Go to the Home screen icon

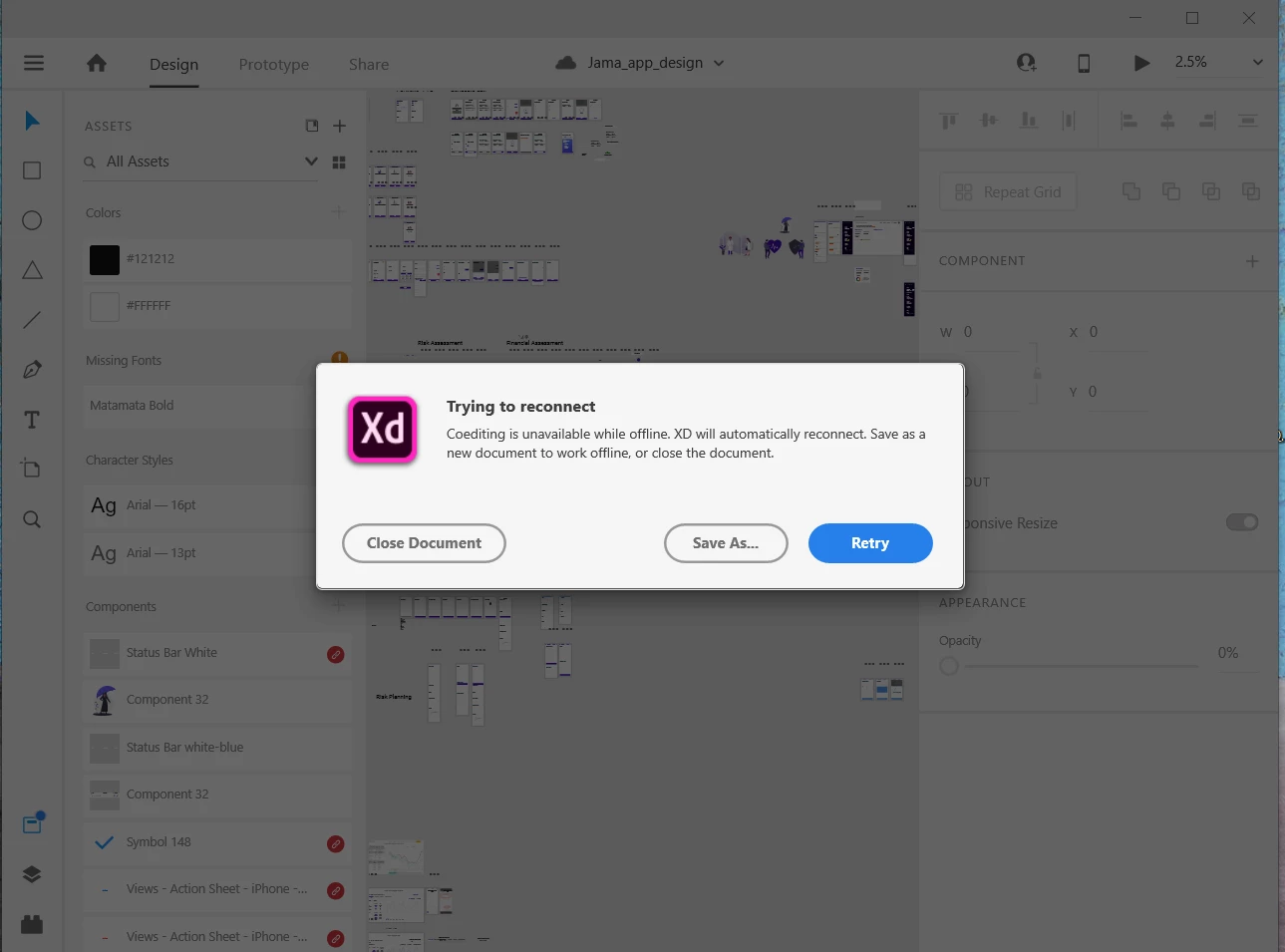coord(97,63)
